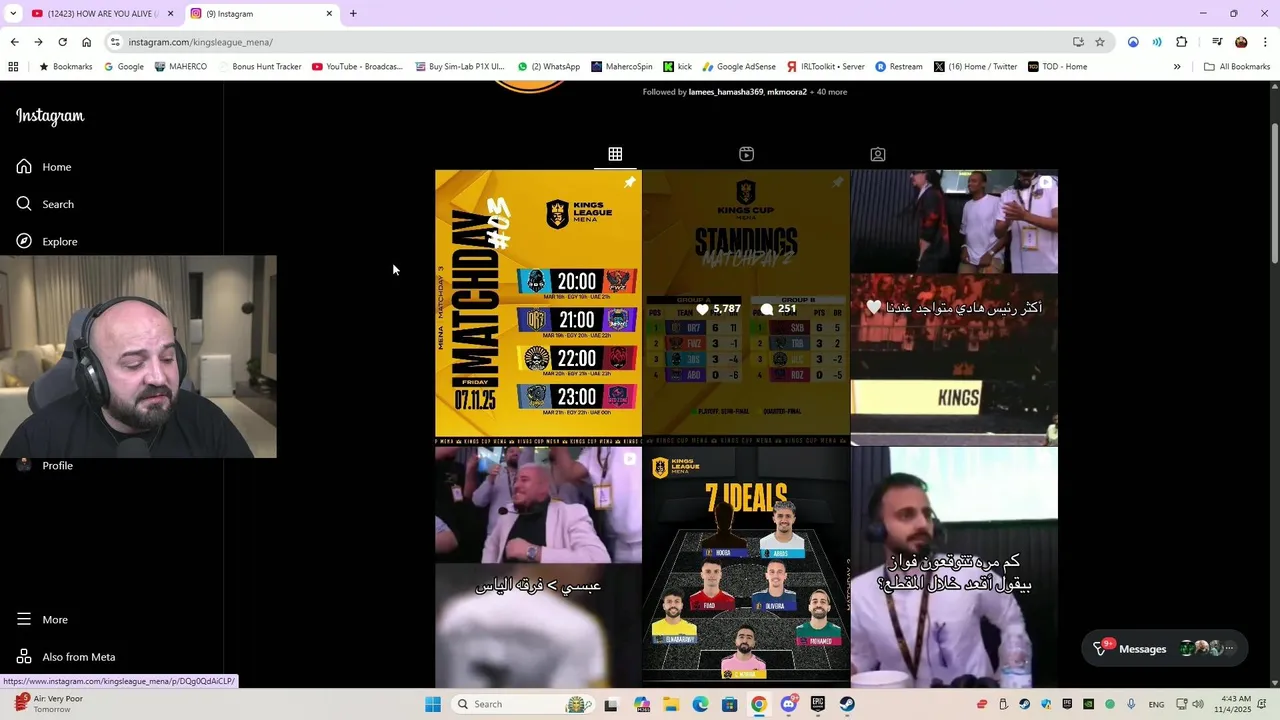Switch to the Posts grid tab

click(615, 154)
